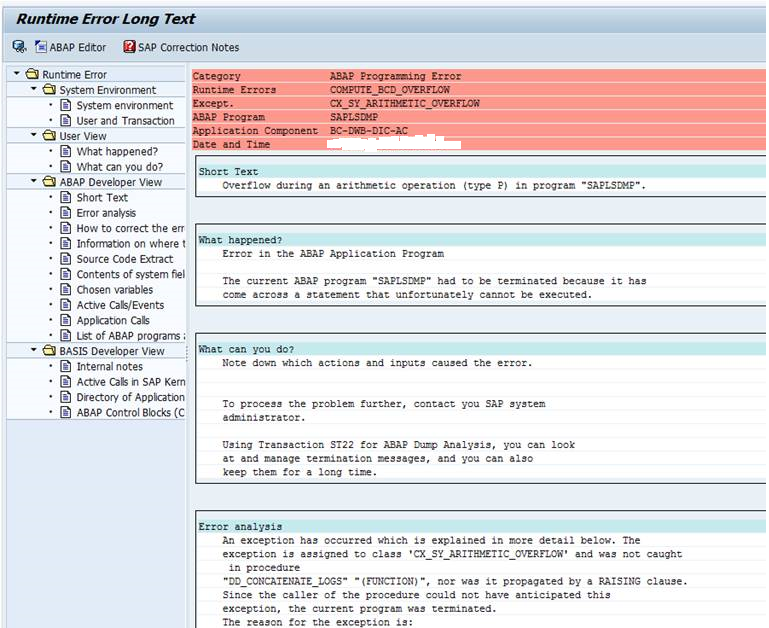Viewport: 769px width, 628px height.
Task: Select the ABAP Developer View folder icon
Action: click(50, 182)
